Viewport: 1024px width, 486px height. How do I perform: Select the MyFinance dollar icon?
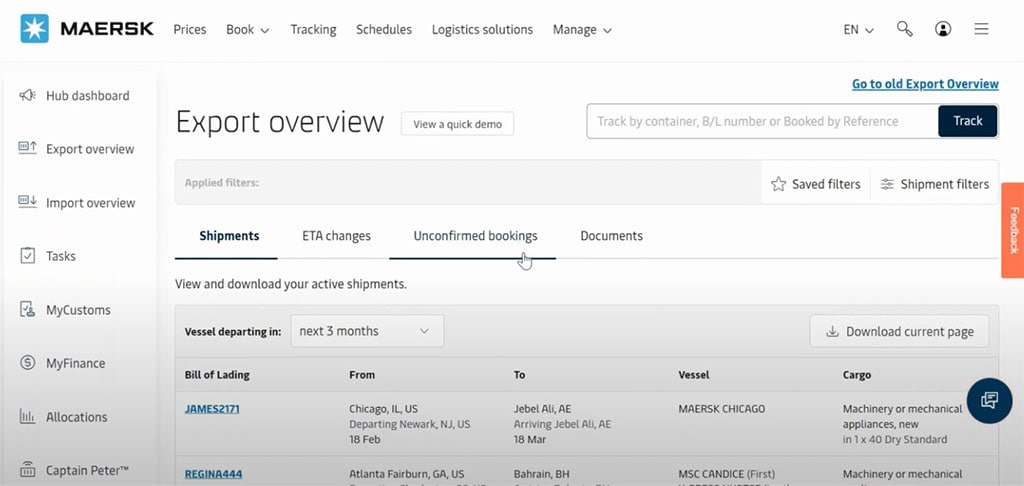(28, 363)
